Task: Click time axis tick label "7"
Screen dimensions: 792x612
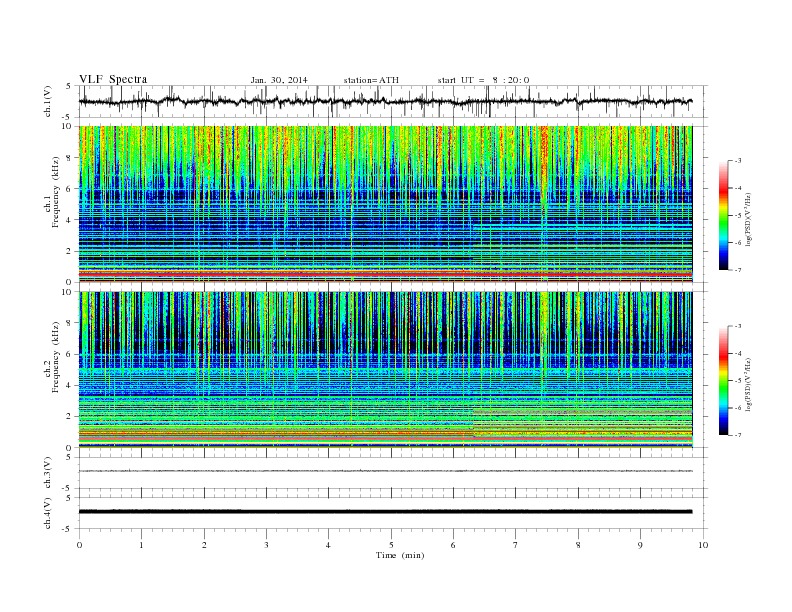Action: click(x=516, y=545)
